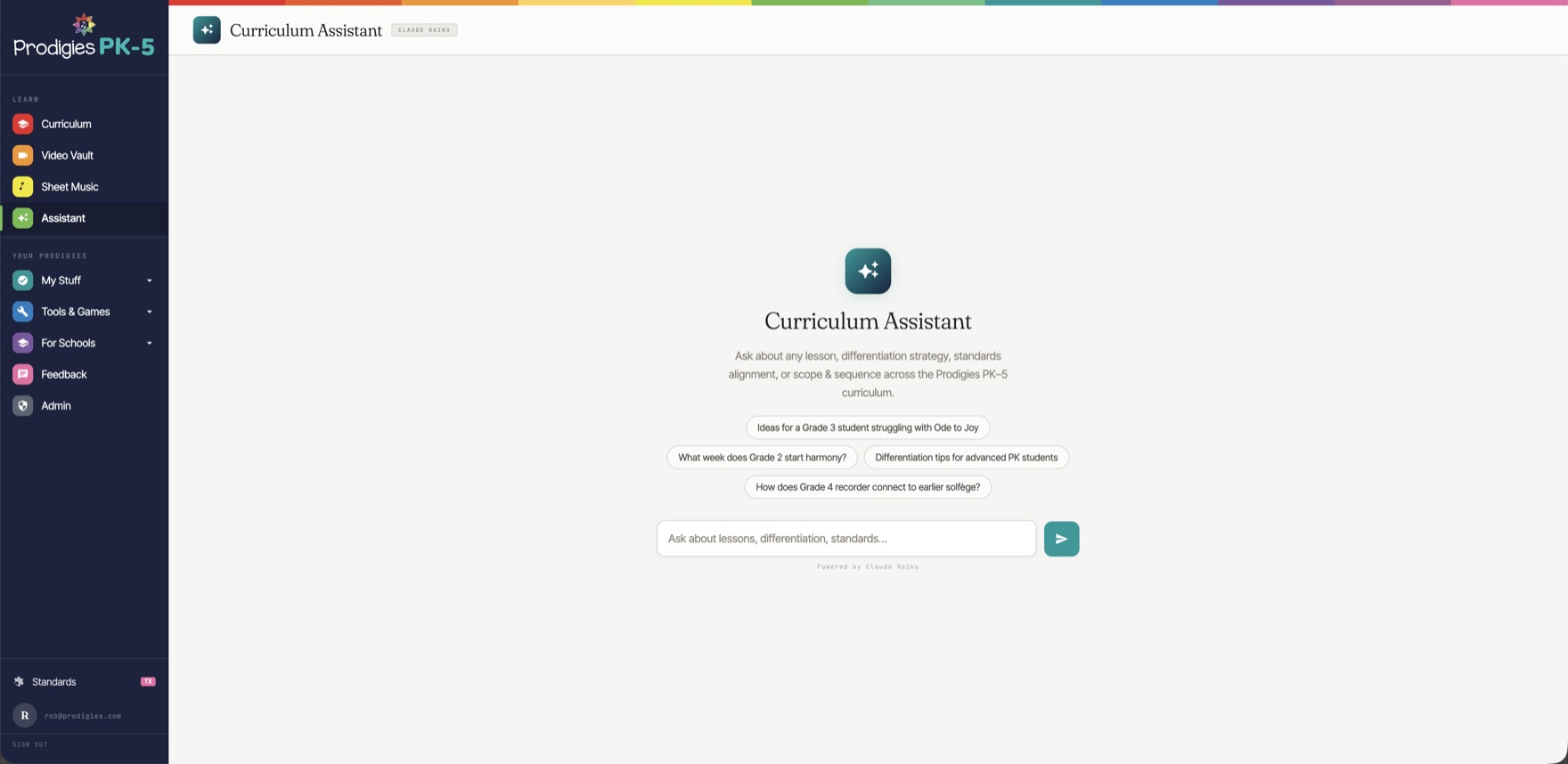Expand the Tools & Games dropdown arrow
Screen dimensions: 1568x764
pyautogui.click(x=150, y=312)
